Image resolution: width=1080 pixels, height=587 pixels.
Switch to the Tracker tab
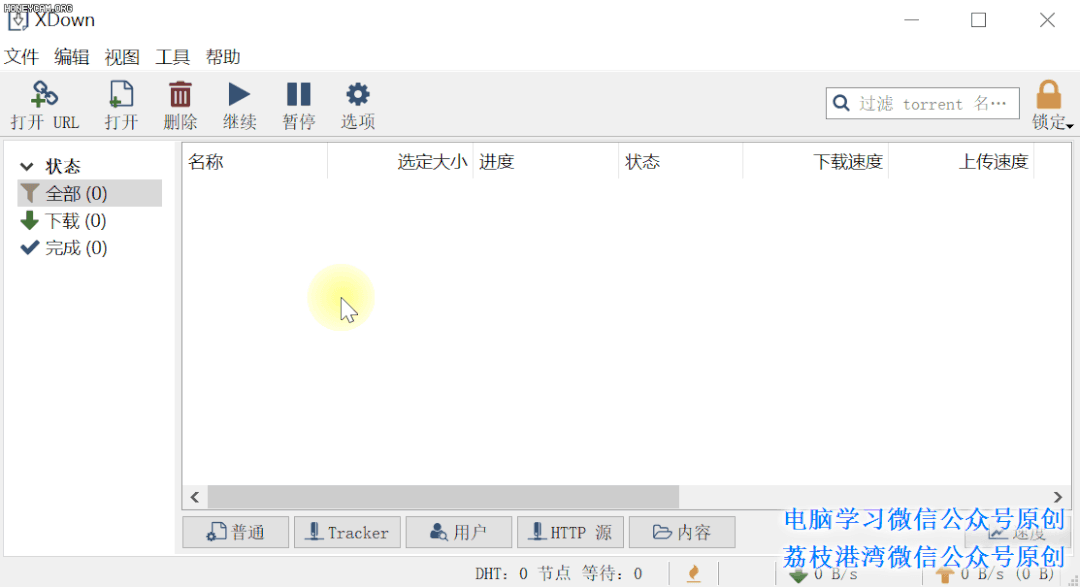[347, 532]
